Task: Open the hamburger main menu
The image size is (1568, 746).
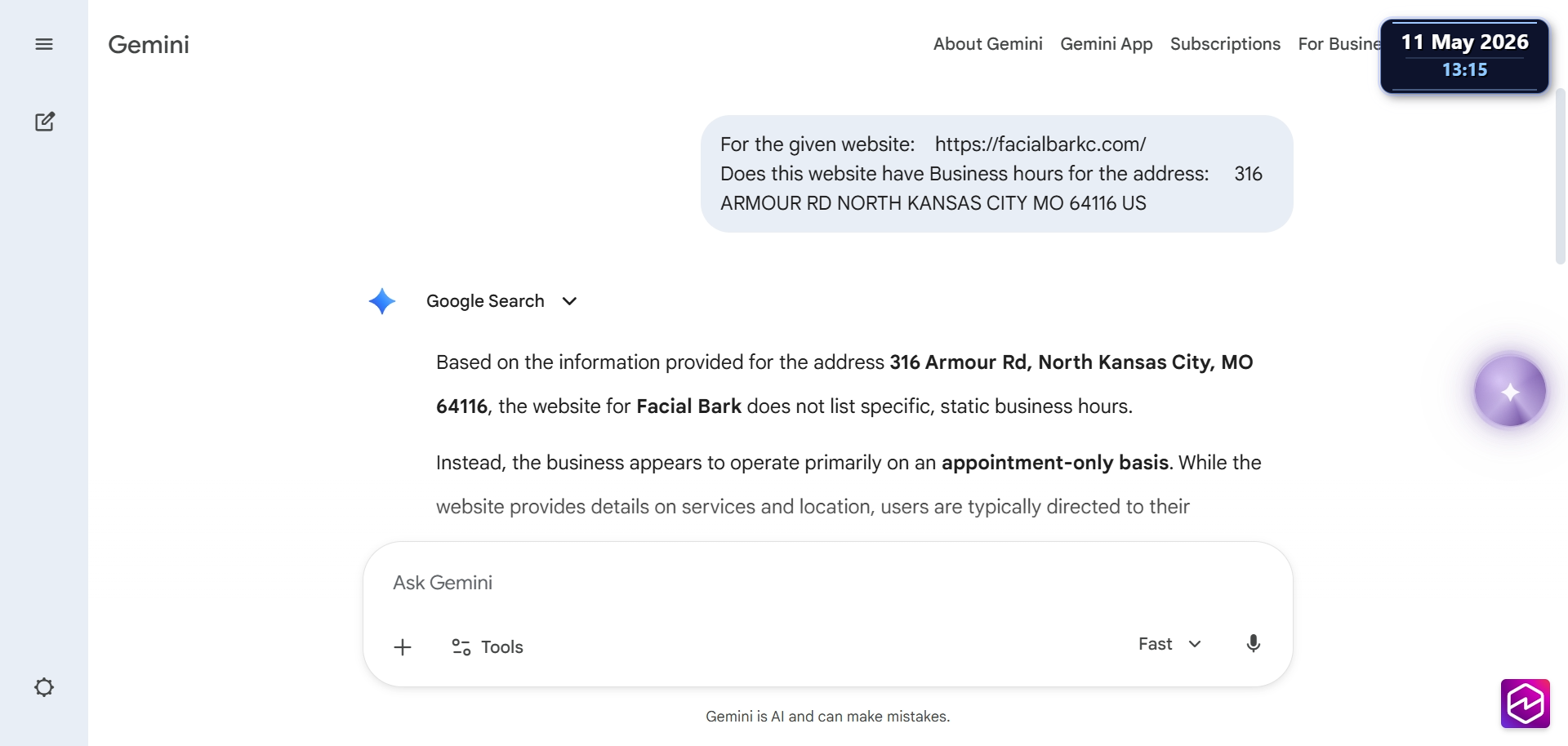Action: tap(44, 44)
